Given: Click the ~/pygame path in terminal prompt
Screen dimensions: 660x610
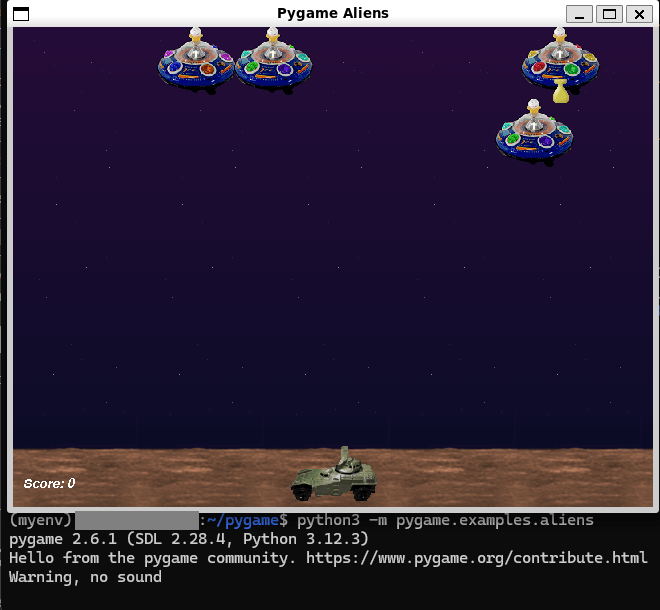Looking at the screenshot, I should click(x=243, y=521).
